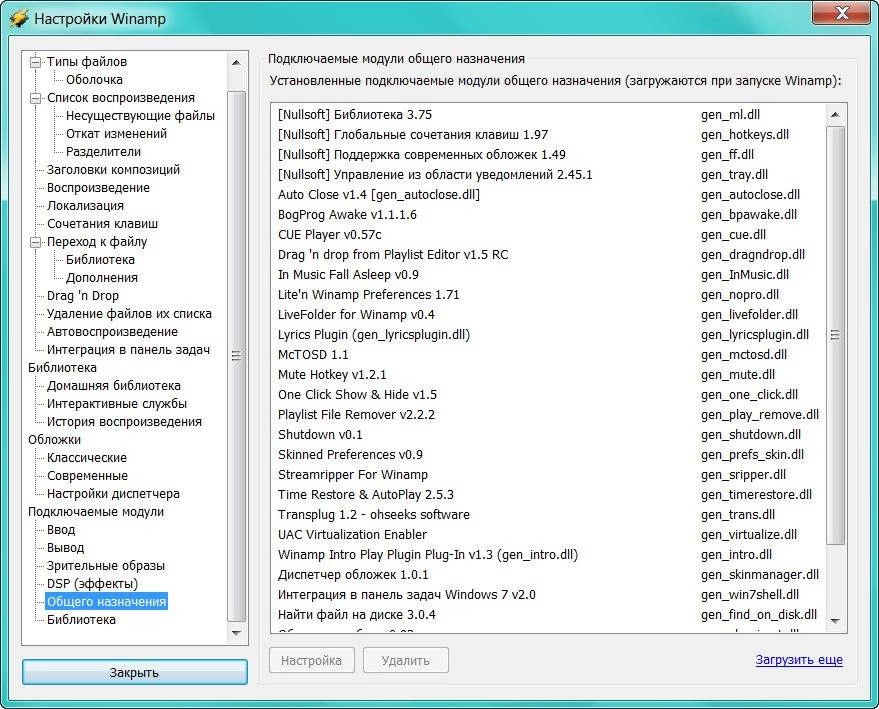Select Mute Hotkey v1.2.1 plugin
The height and width of the screenshot is (709, 879).
click(x=548, y=374)
